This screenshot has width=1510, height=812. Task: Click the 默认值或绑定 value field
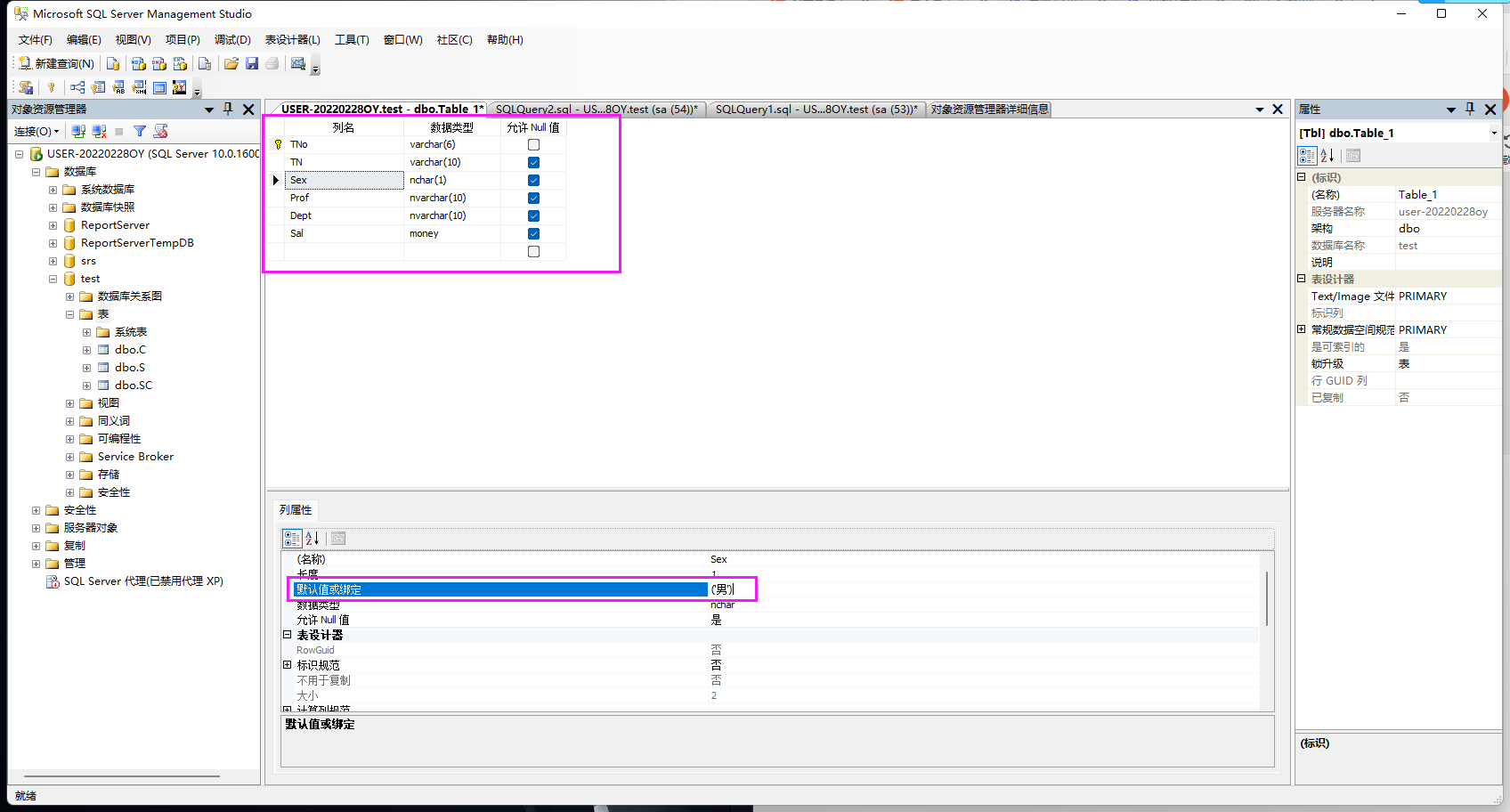[986, 589]
